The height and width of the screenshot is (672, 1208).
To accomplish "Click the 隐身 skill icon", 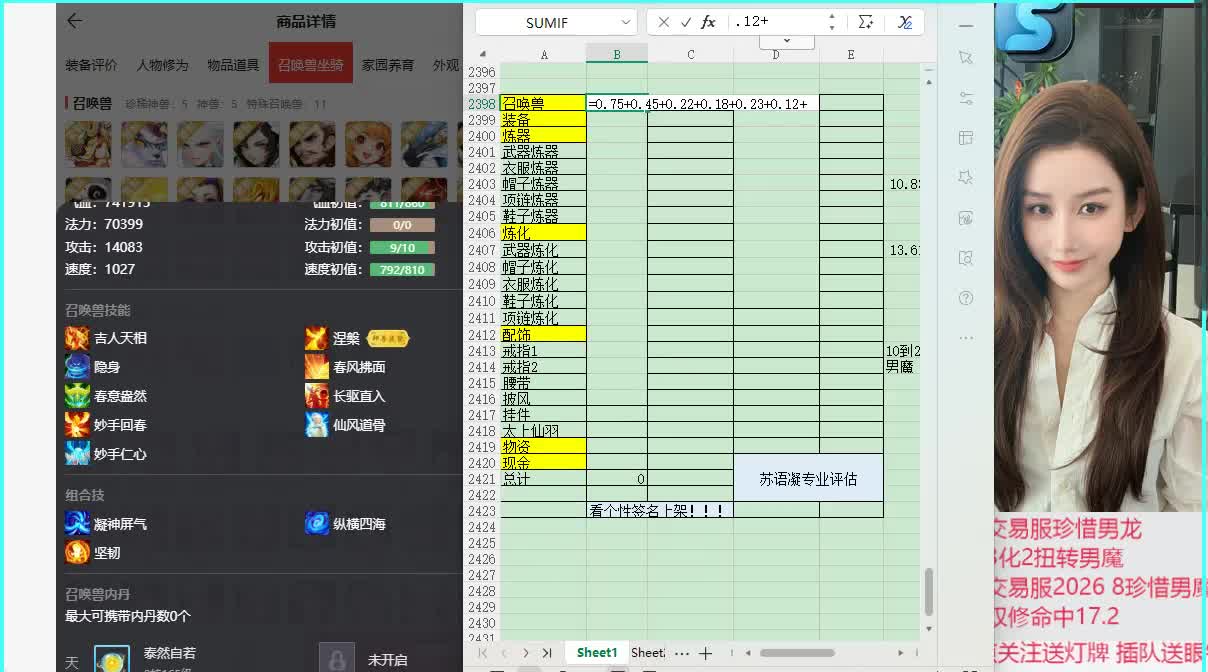I will point(77,367).
